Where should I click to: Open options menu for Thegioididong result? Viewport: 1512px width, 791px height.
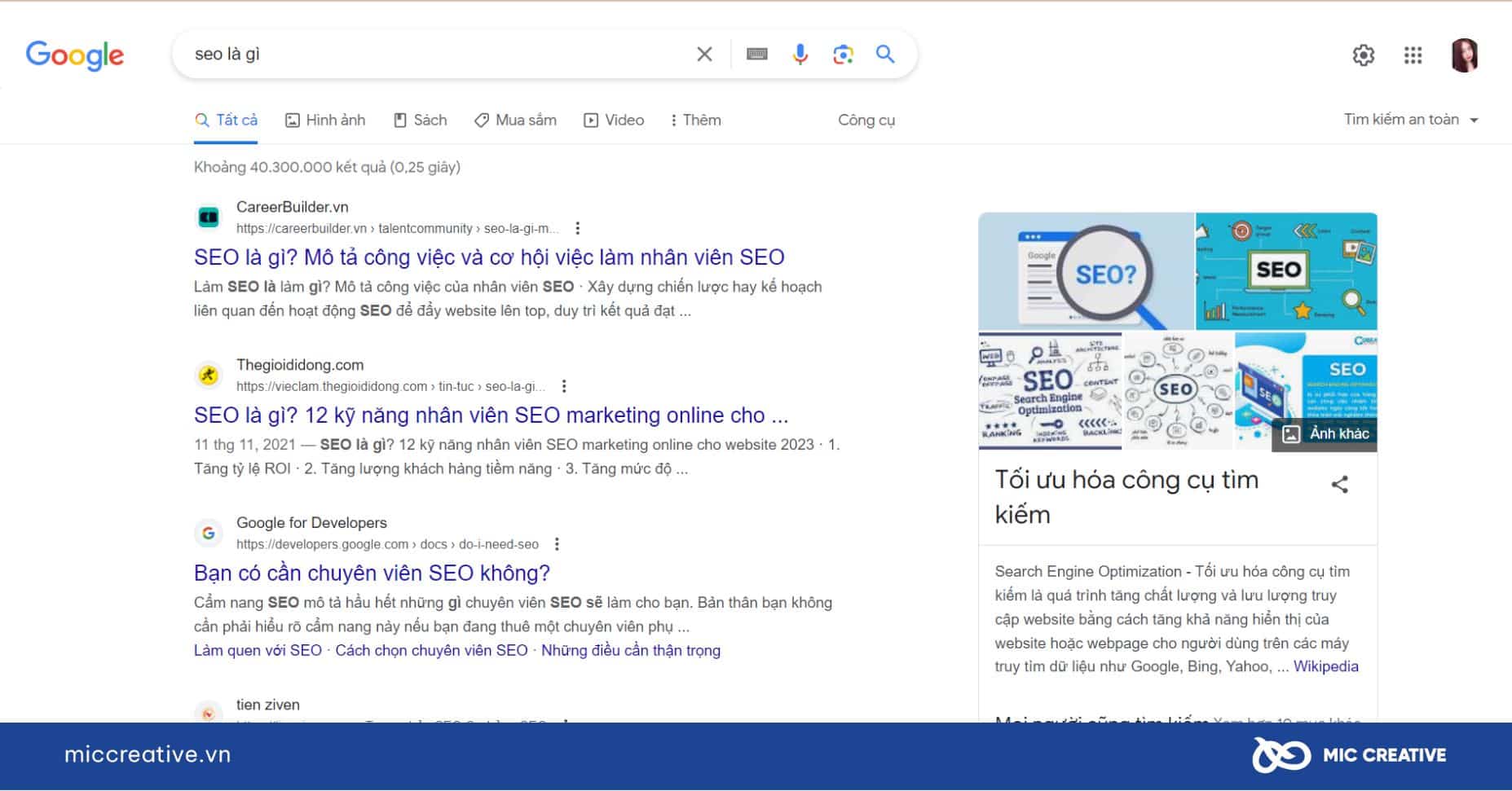564,386
